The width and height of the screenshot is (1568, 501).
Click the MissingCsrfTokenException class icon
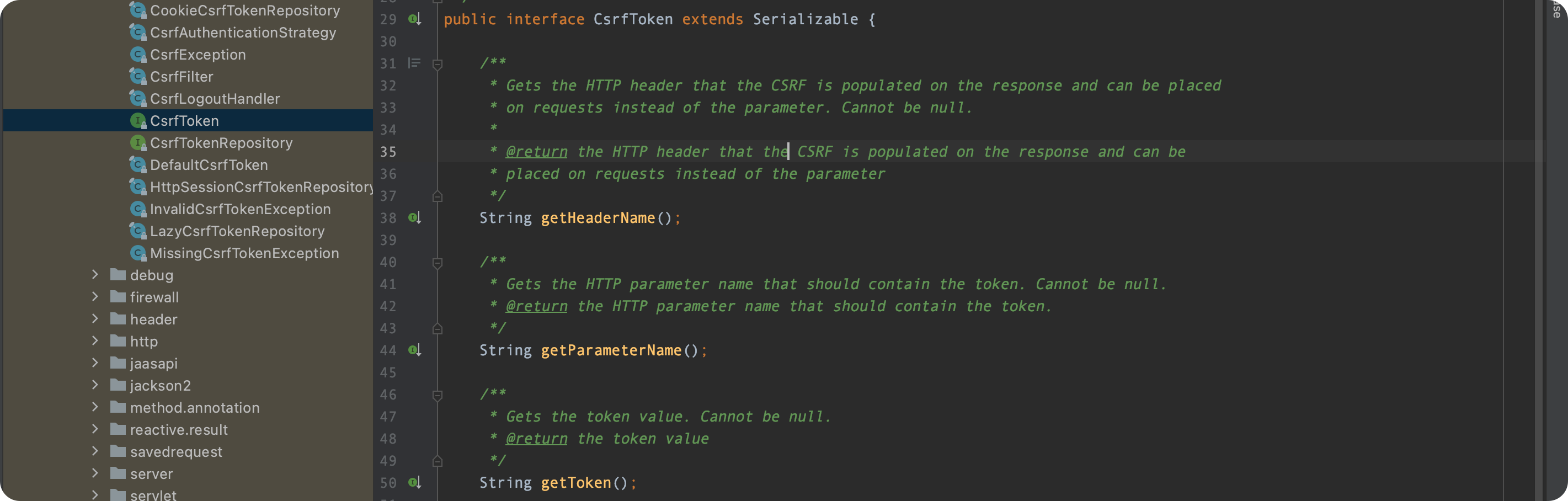(138, 253)
